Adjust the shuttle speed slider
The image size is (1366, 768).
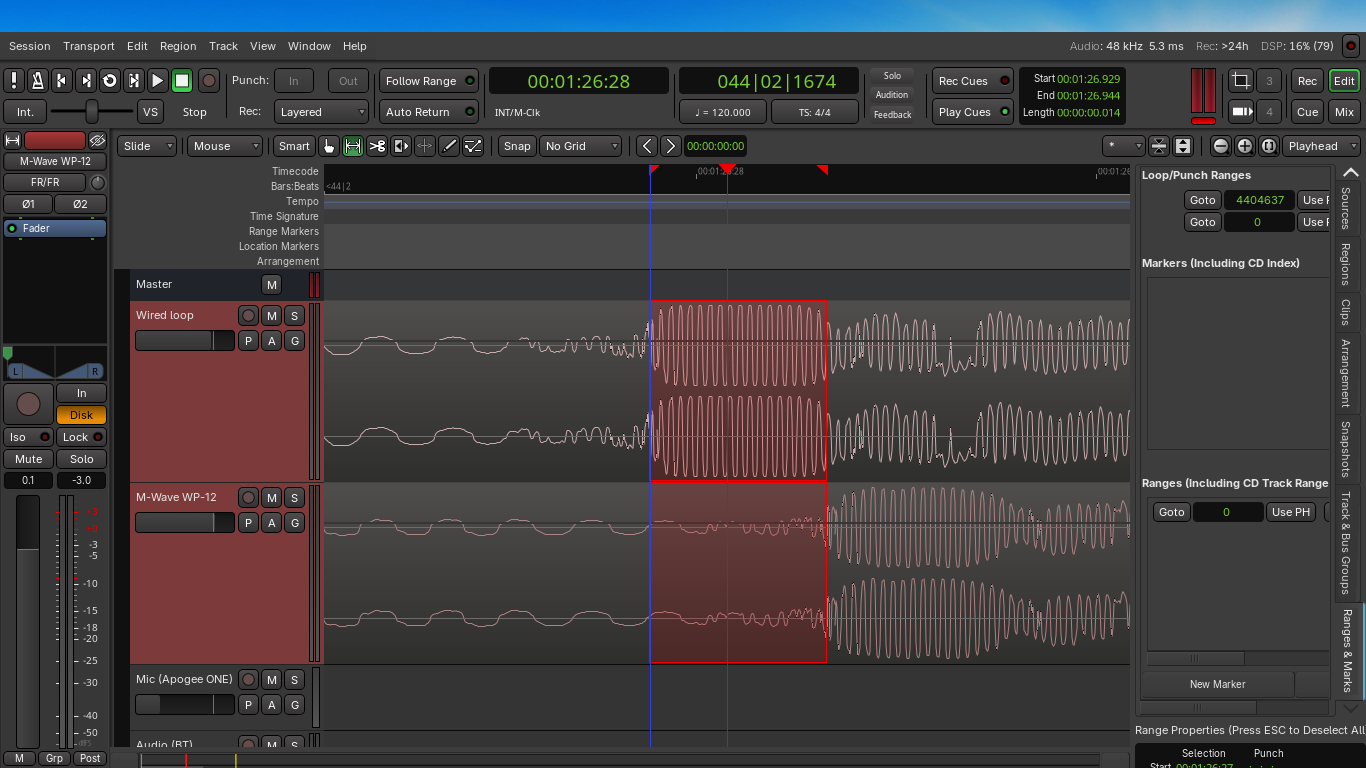(x=92, y=112)
